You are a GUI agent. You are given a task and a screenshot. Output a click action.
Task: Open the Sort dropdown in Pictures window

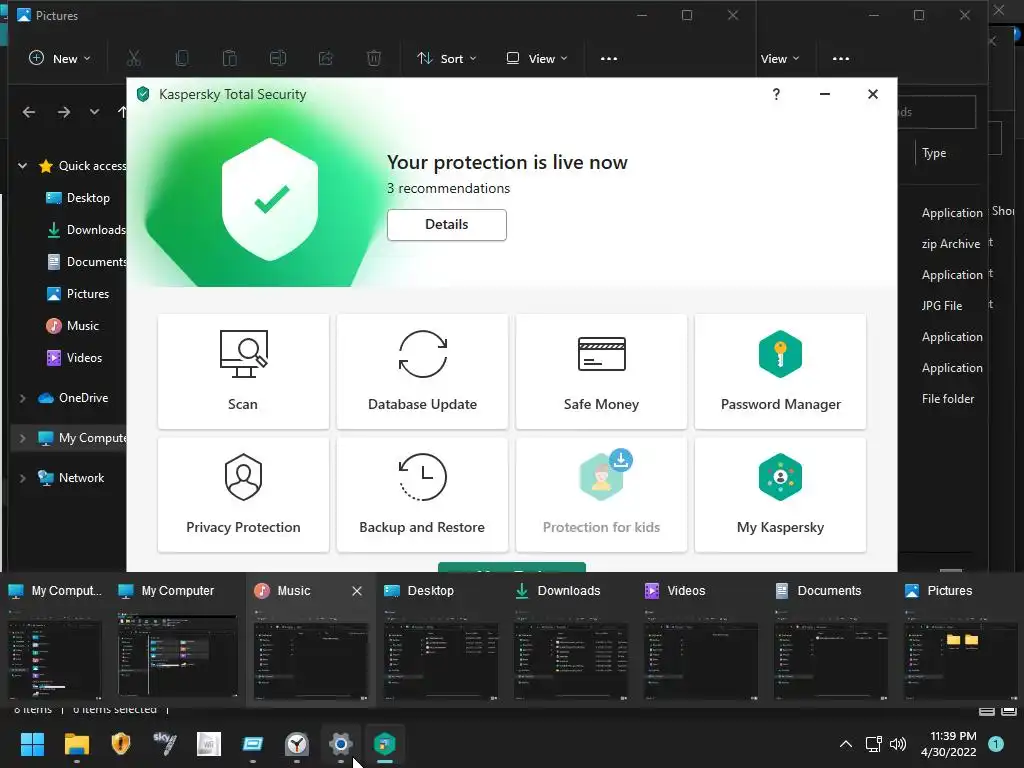(x=447, y=58)
